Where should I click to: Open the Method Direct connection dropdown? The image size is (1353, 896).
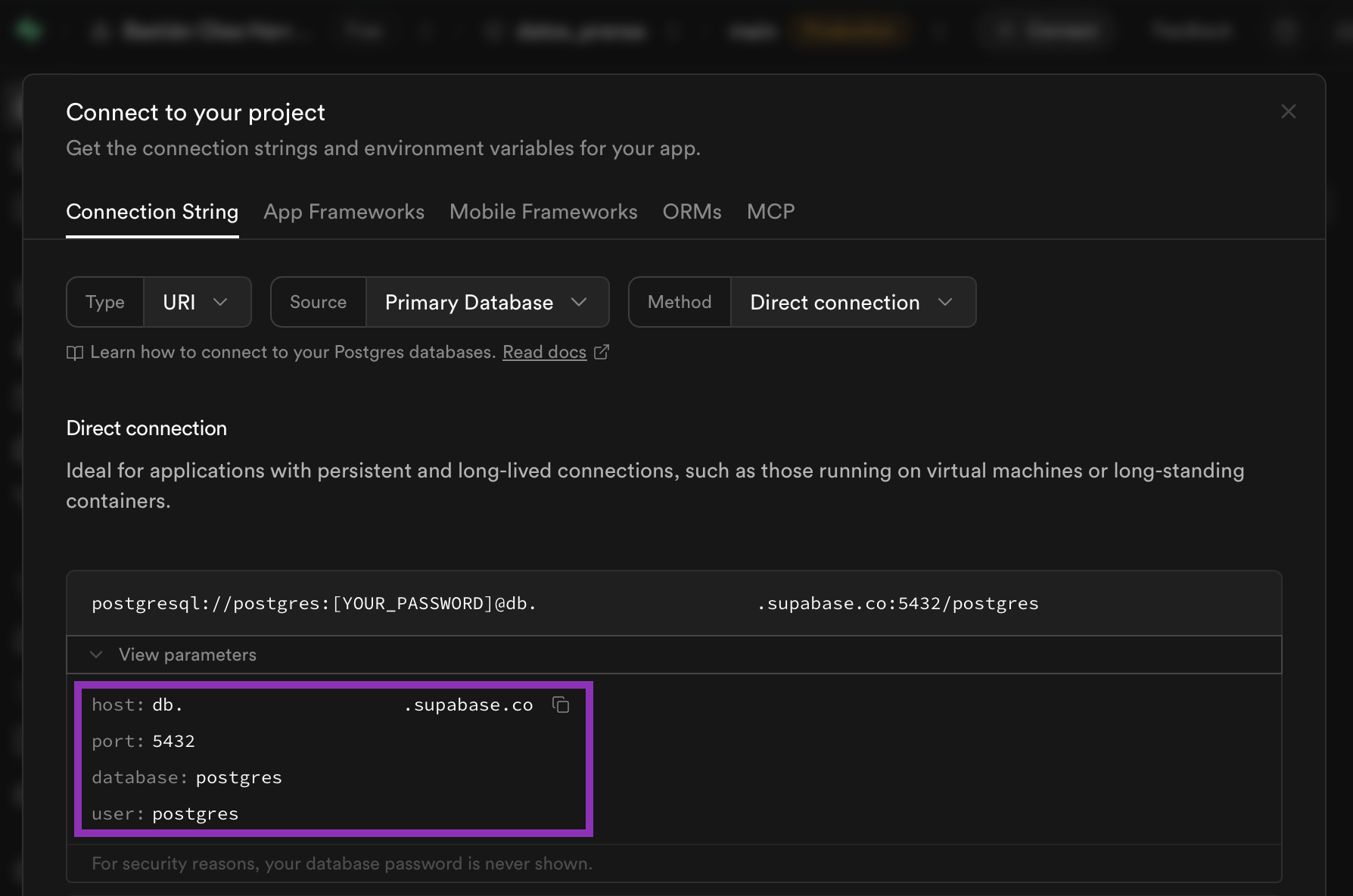(x=852, y=303)
